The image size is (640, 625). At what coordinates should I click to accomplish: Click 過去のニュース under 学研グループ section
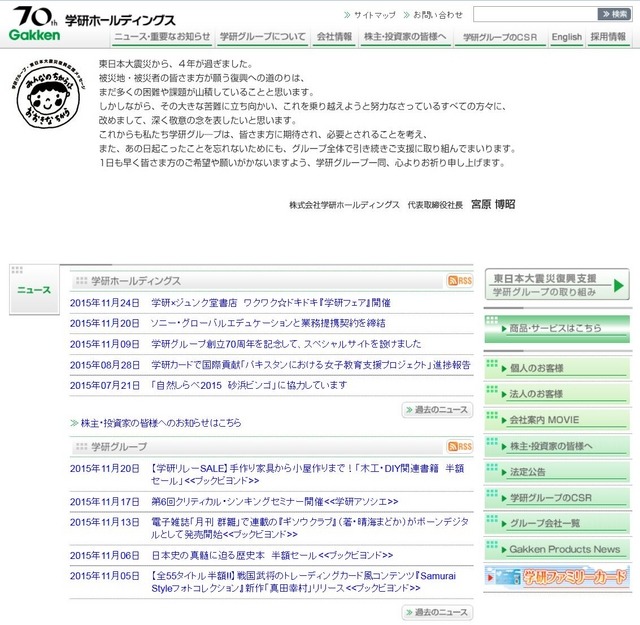tap(437, 612)
